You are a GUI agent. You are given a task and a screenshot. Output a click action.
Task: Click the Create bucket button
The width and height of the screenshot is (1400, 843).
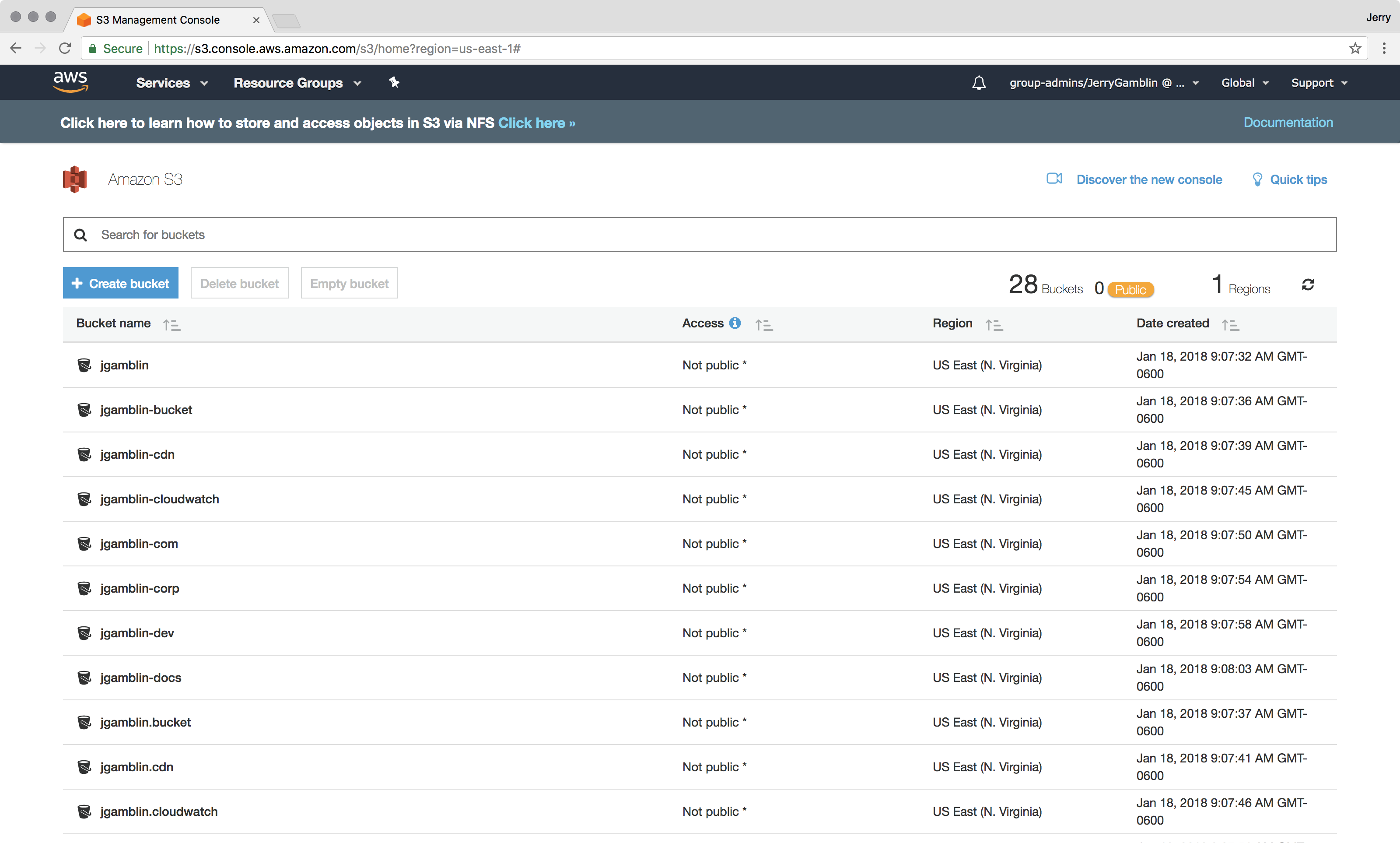coord(120,283)
